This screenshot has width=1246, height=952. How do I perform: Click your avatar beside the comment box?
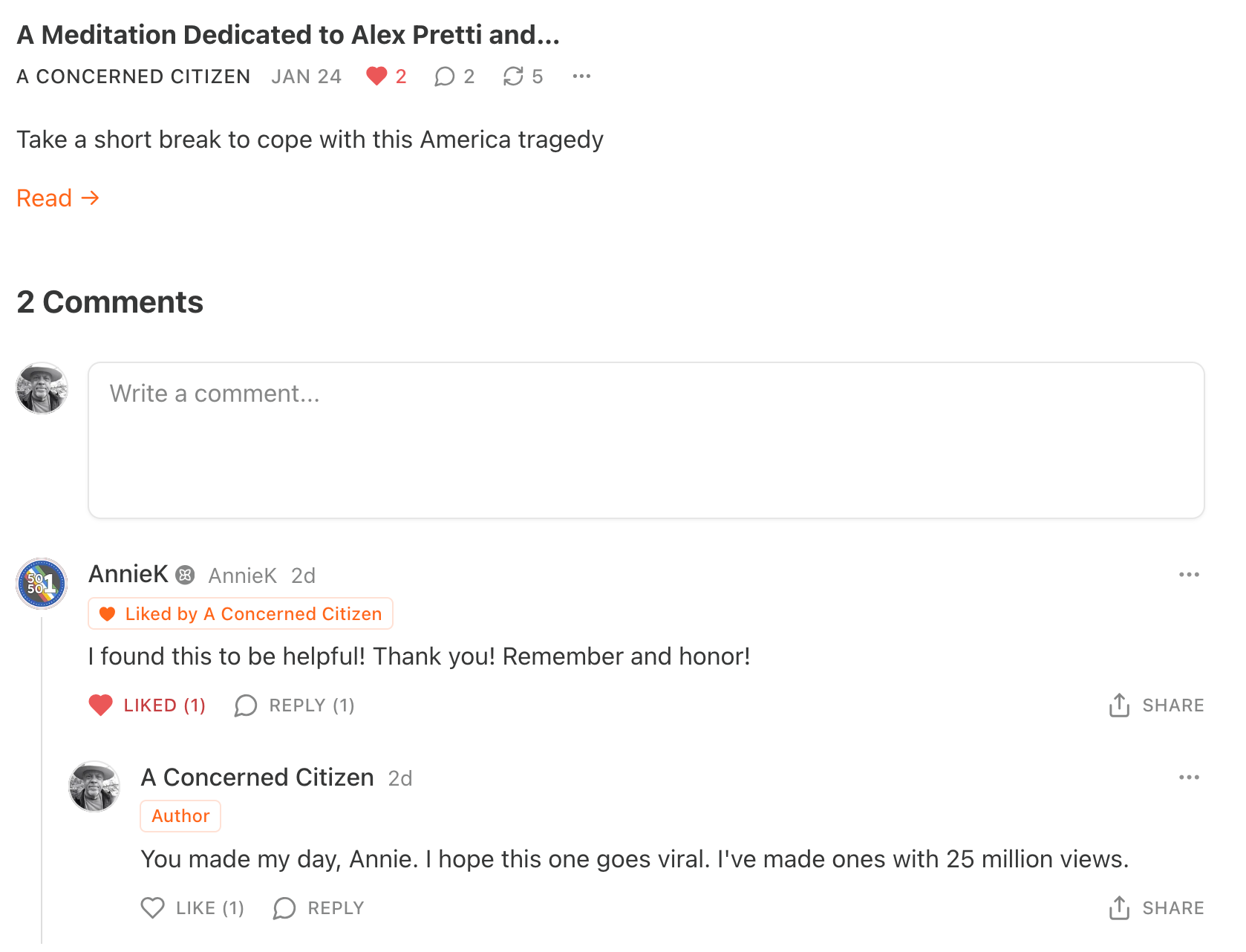[42, 388]
